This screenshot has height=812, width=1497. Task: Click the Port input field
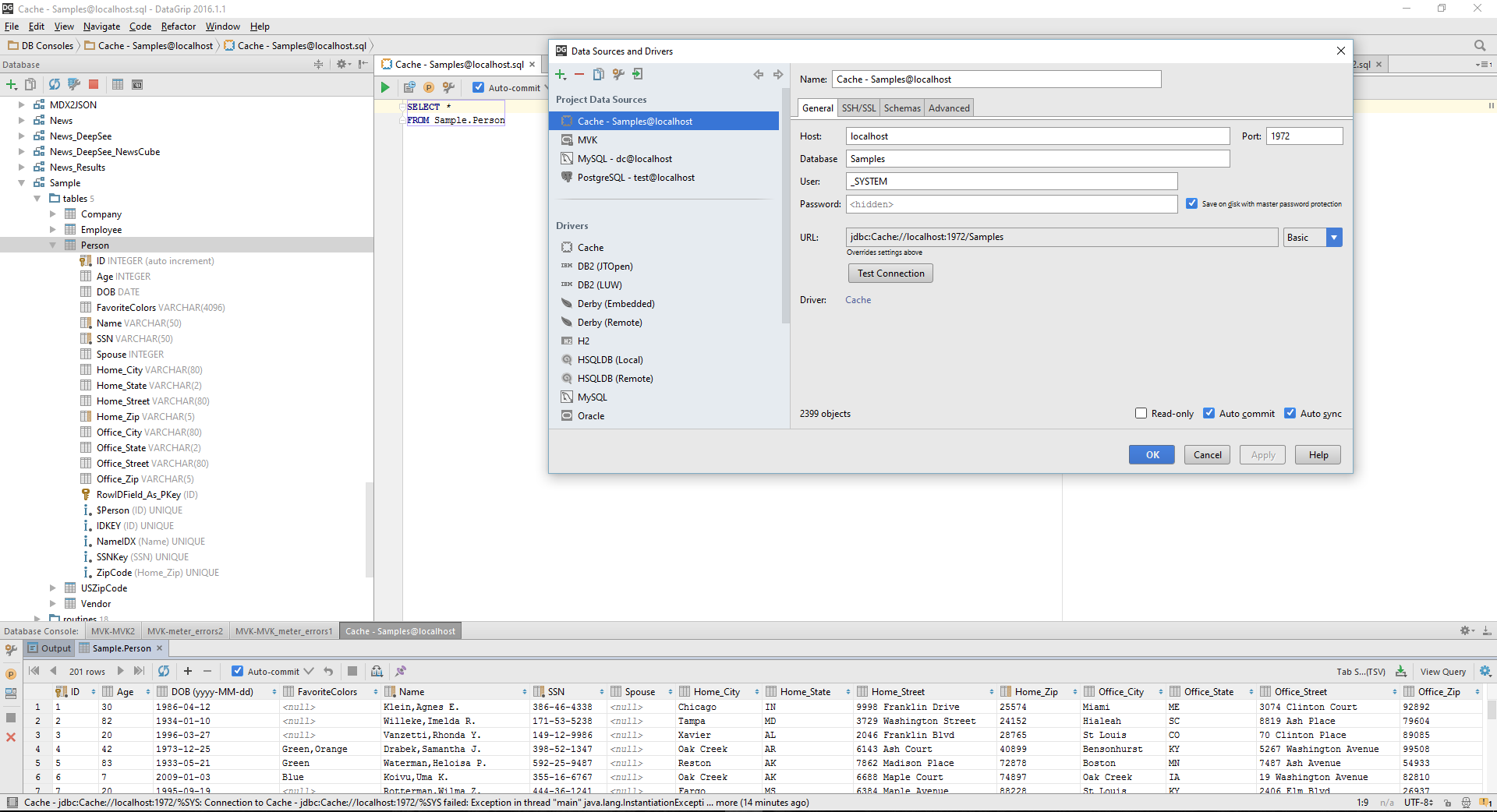coord(1304,136)
